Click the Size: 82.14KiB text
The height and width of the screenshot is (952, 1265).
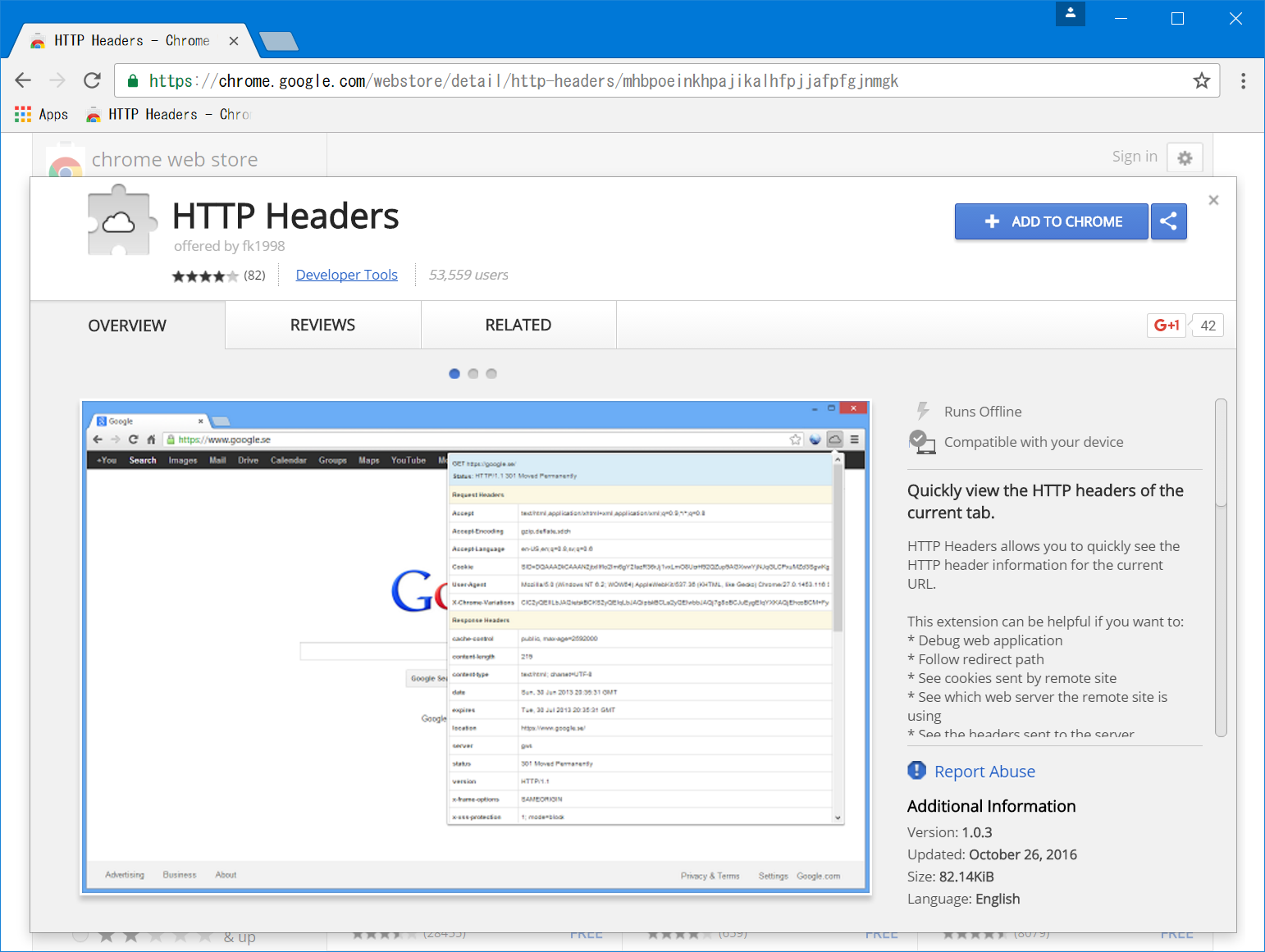pos(950,877)
